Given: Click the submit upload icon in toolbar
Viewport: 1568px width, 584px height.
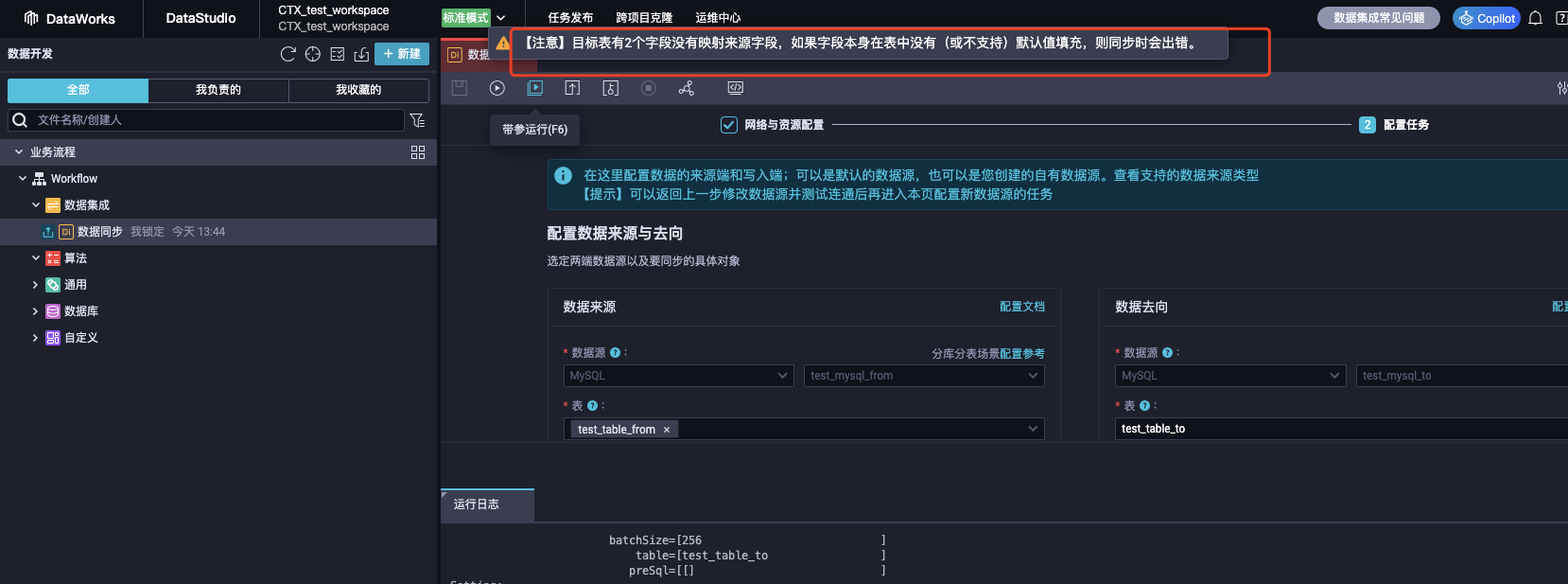Looking at the screenshot, I should click(572, 88).
